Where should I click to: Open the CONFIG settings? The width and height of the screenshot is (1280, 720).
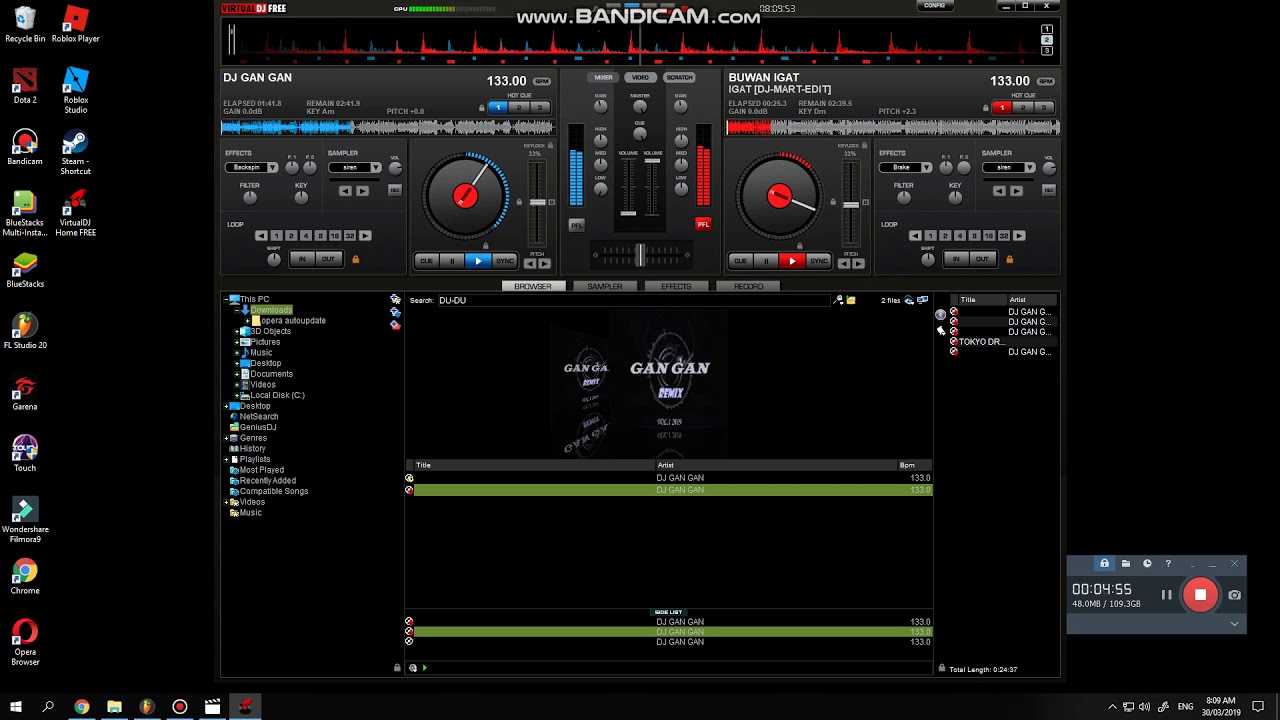(x=935, y=5)
